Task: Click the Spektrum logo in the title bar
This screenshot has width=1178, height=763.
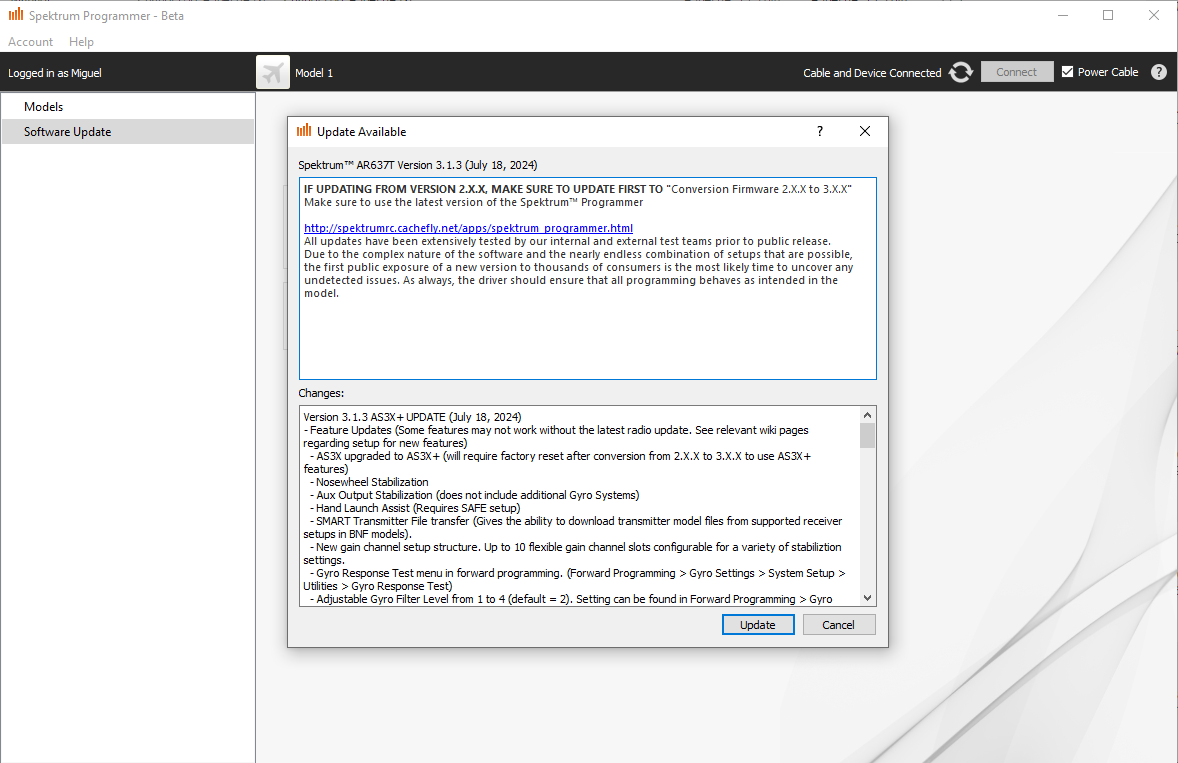Action: (16, 15)
